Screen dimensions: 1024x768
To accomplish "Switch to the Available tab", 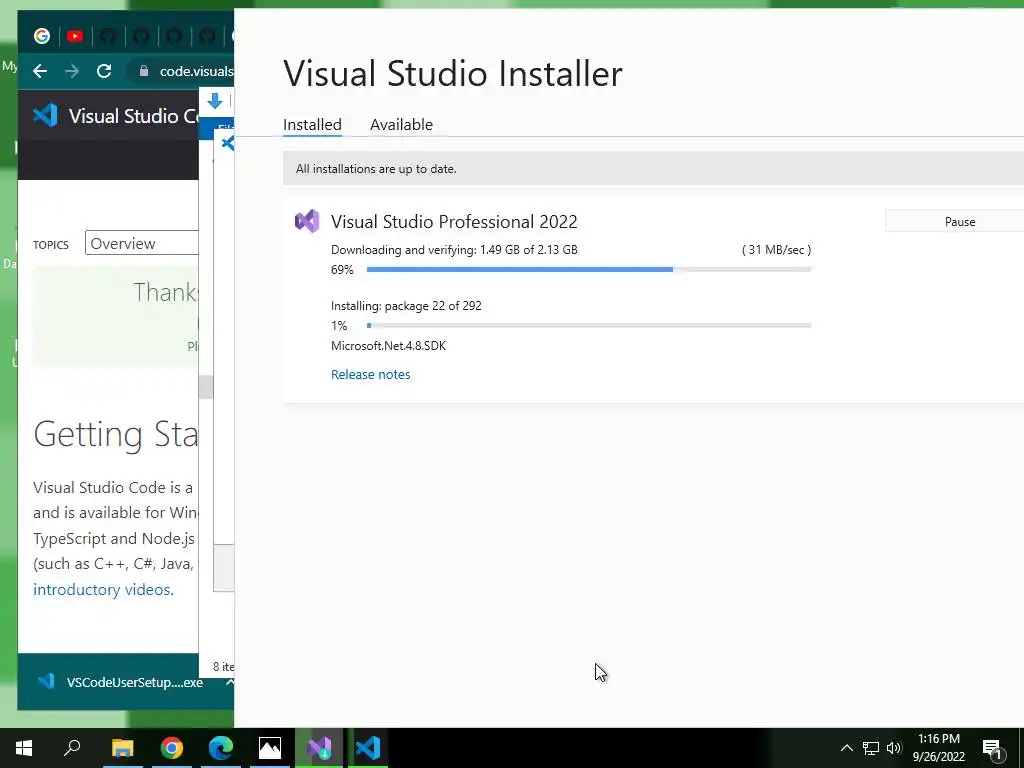I will click(401, 124).
